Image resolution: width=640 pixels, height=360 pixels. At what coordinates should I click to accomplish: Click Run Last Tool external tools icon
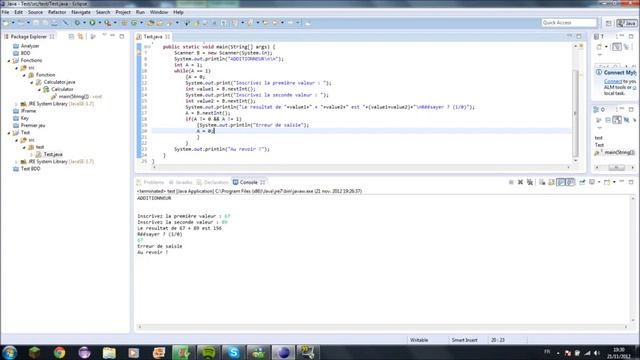107,23
